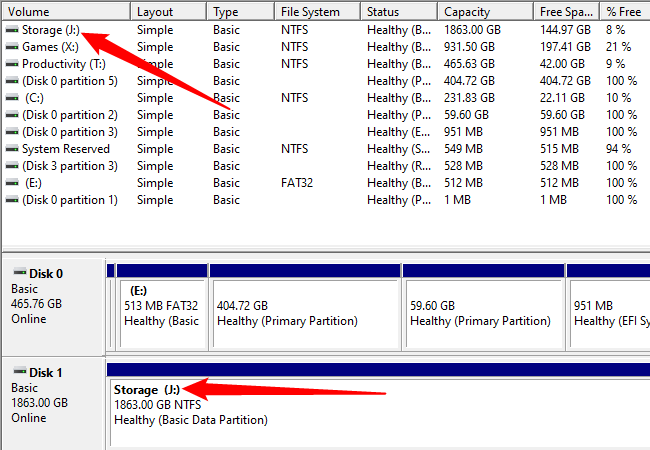650x450 pixels.
Task: Click the drive icon beside (E:) in volume list
Action: (12, 183)
